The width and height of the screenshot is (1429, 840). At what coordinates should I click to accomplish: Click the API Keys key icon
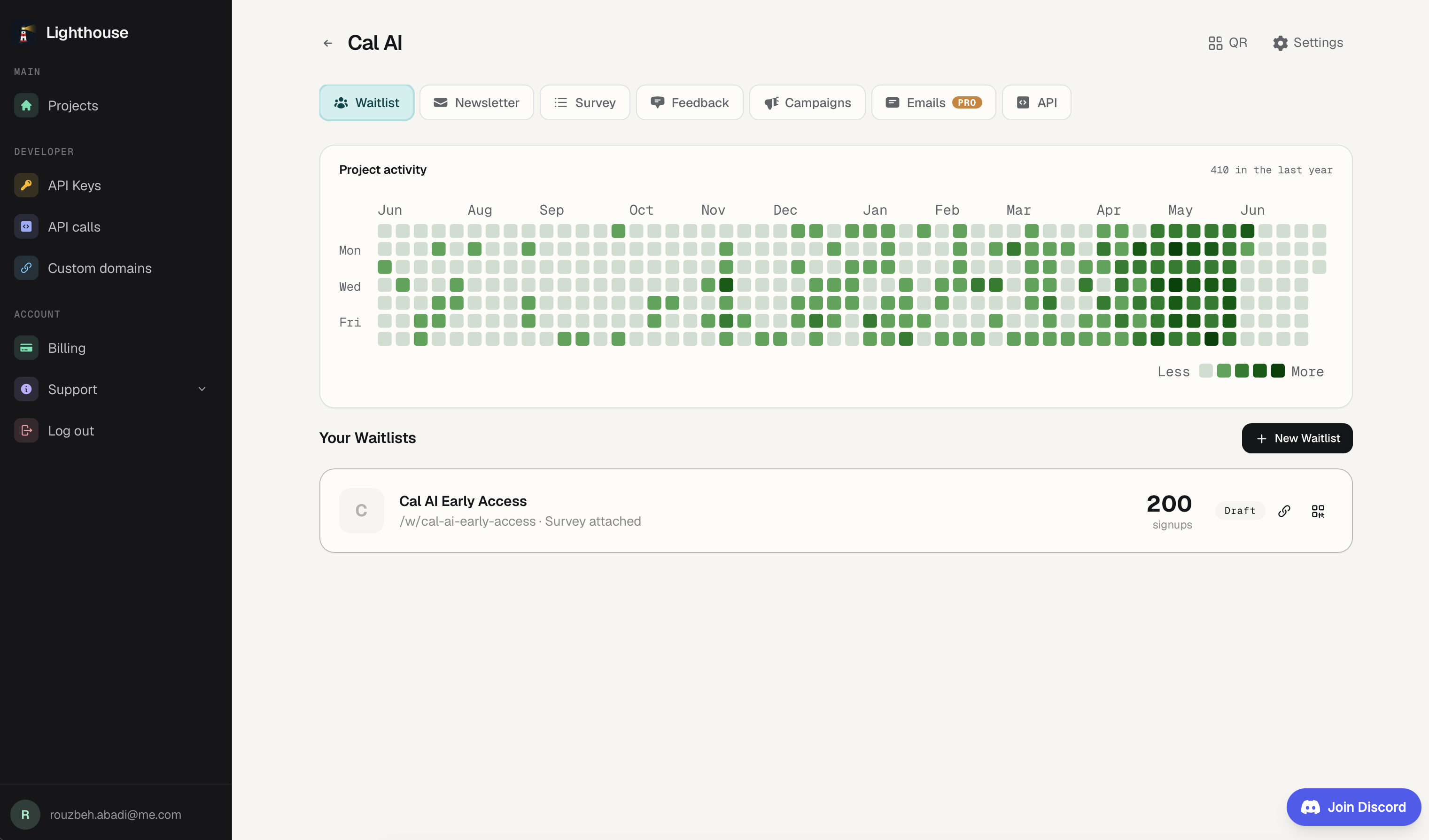tap(26, 186)
